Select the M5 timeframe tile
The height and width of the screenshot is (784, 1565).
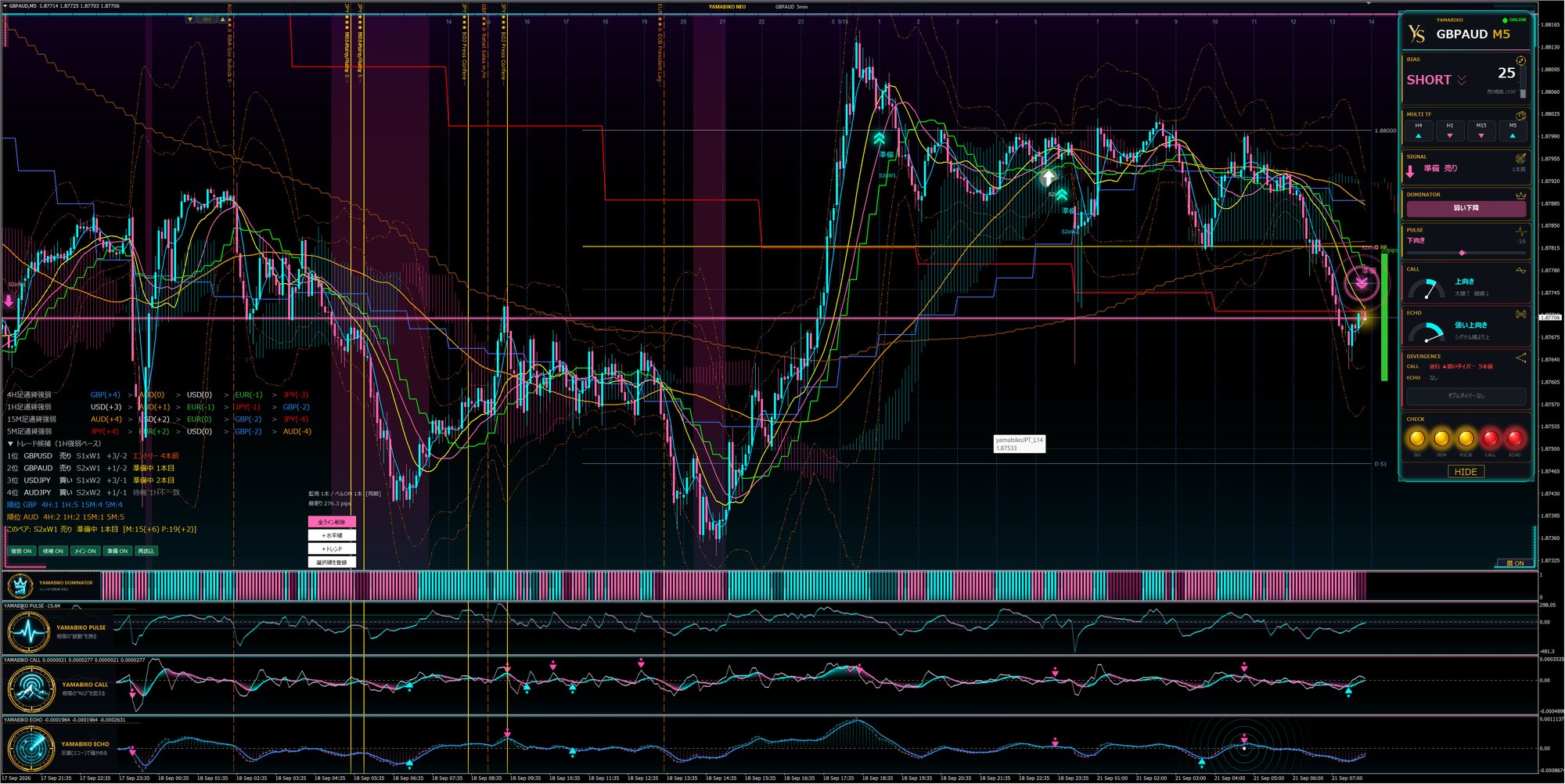[x=1513, y=130]
